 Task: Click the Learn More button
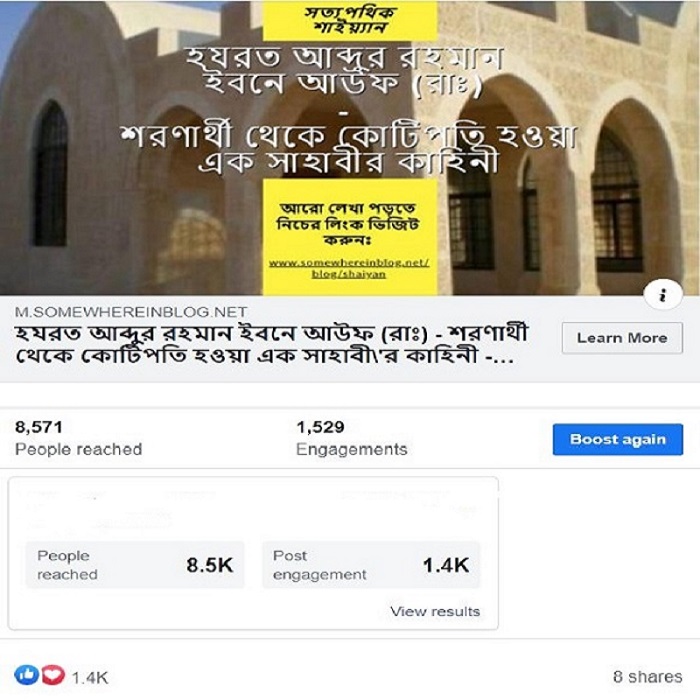[622, 338]
